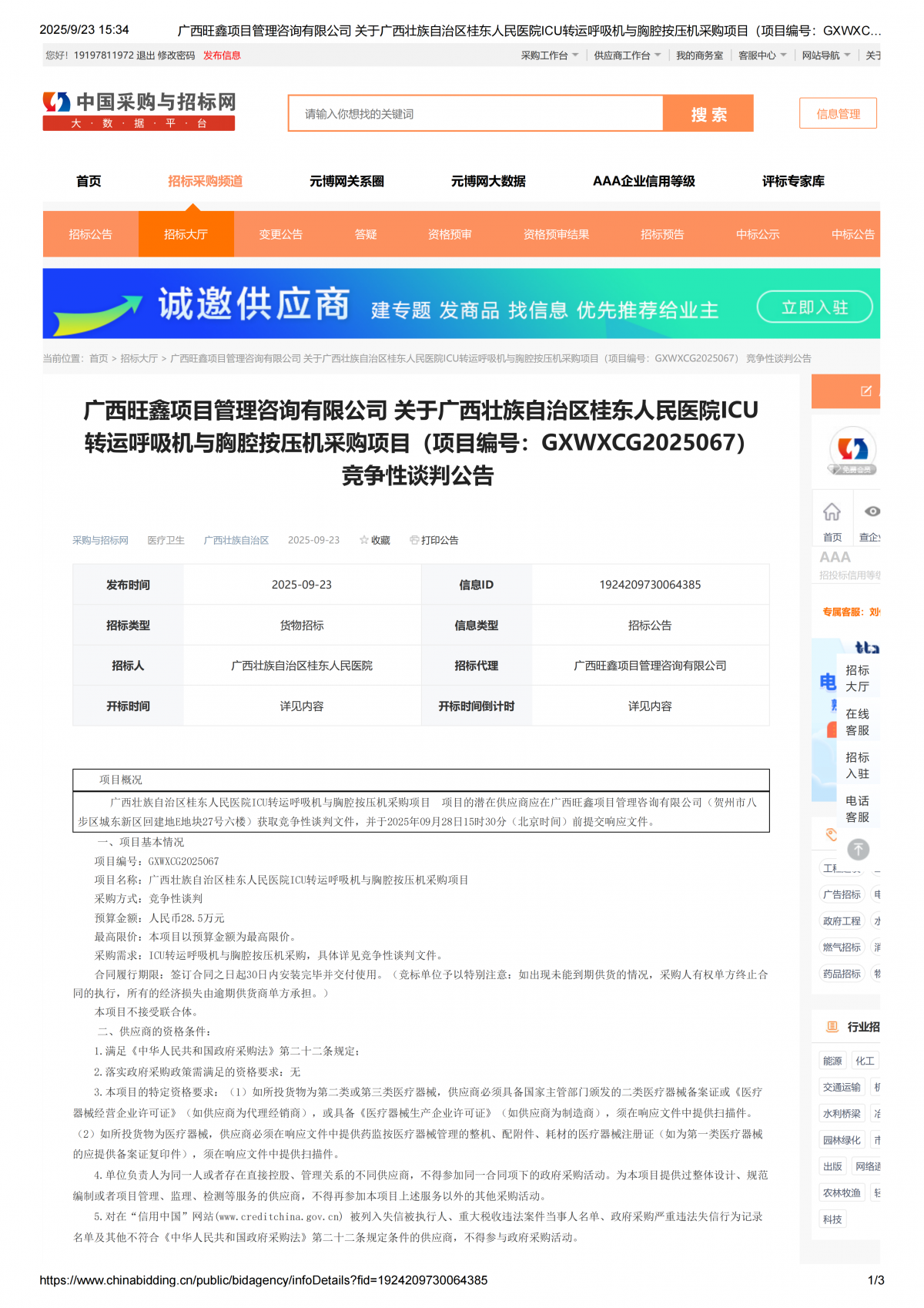Viewport: 924px width, 1308px height.
Task: Click the red 发布信息 link
Action: pyautogui.click(x=222, y=55)
